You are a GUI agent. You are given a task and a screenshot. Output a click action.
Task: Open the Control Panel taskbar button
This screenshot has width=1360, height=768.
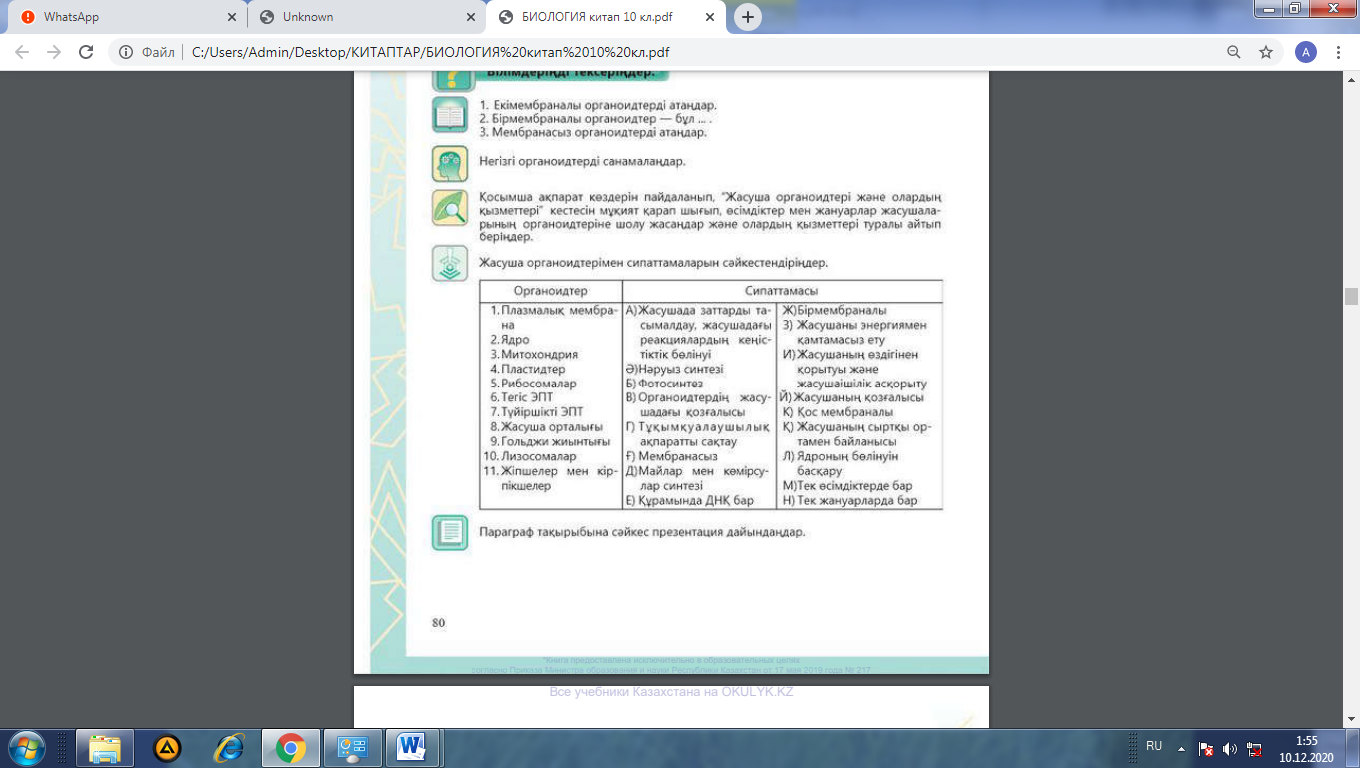coord(353,747)
